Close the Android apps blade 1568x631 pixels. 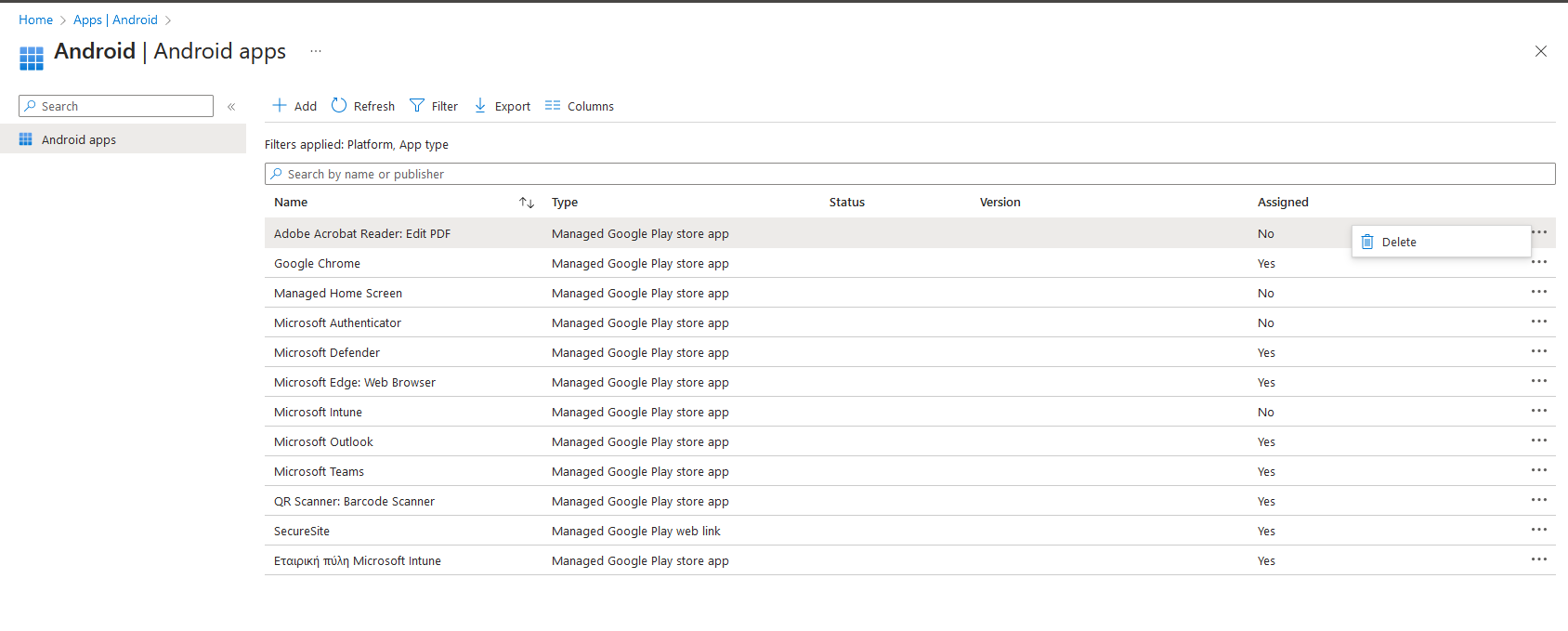click(x=1540, y=51)
